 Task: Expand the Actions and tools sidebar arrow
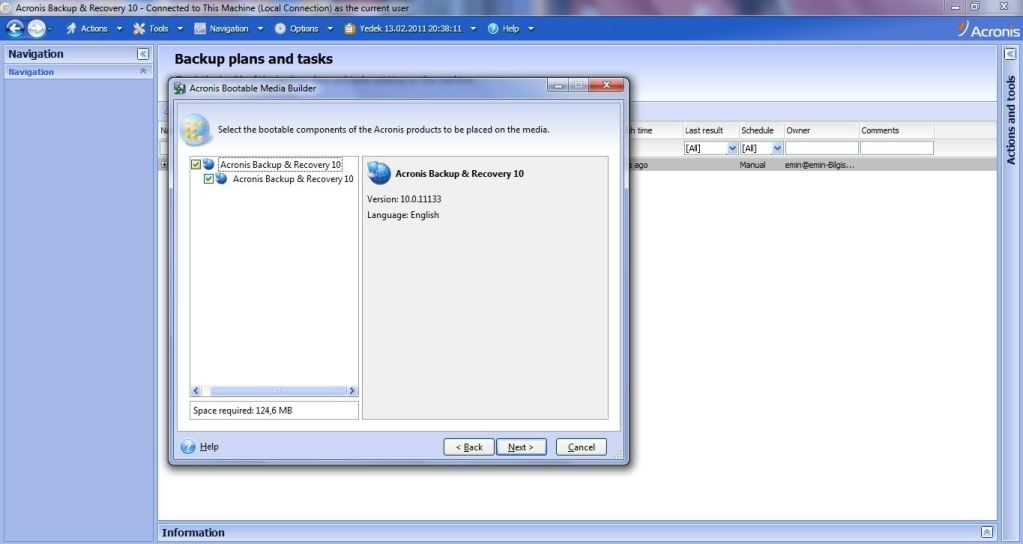click(x=1010, y=54)
